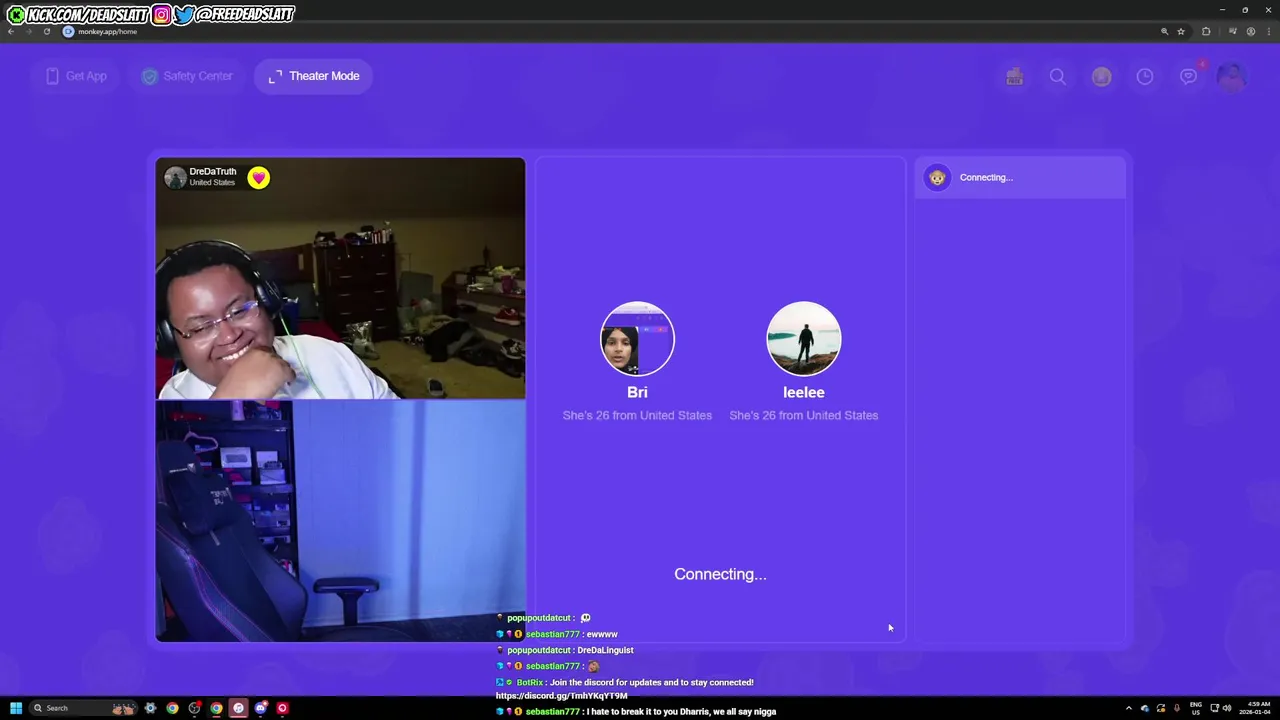Open the magnifier search icon in Monkey header
This screenshot has width=1280, height=720.
tap(1057, 77)
